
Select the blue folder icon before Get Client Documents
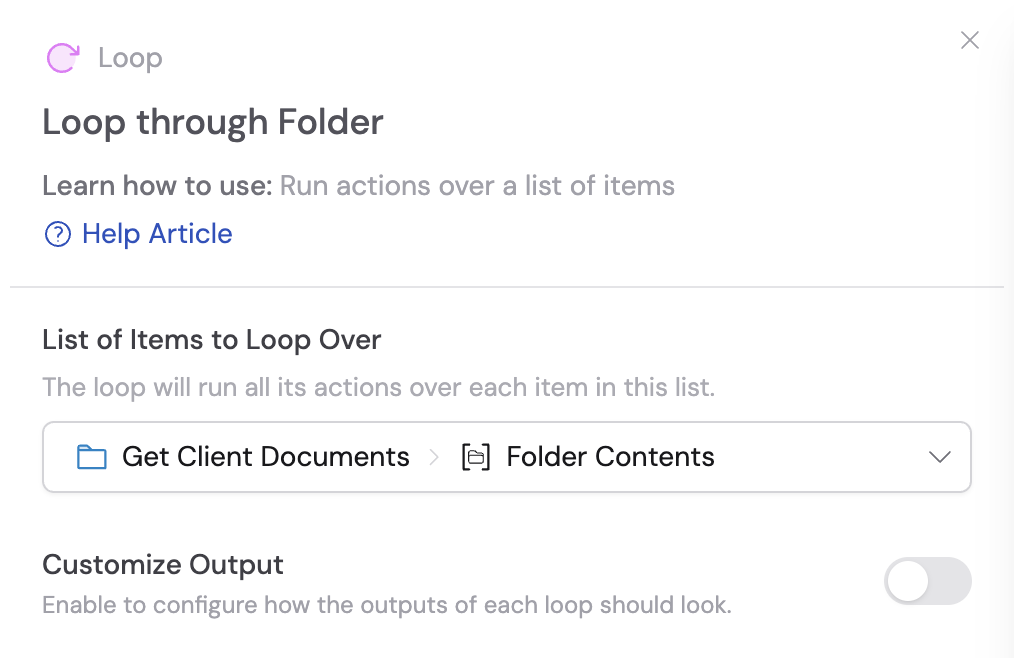92,456
